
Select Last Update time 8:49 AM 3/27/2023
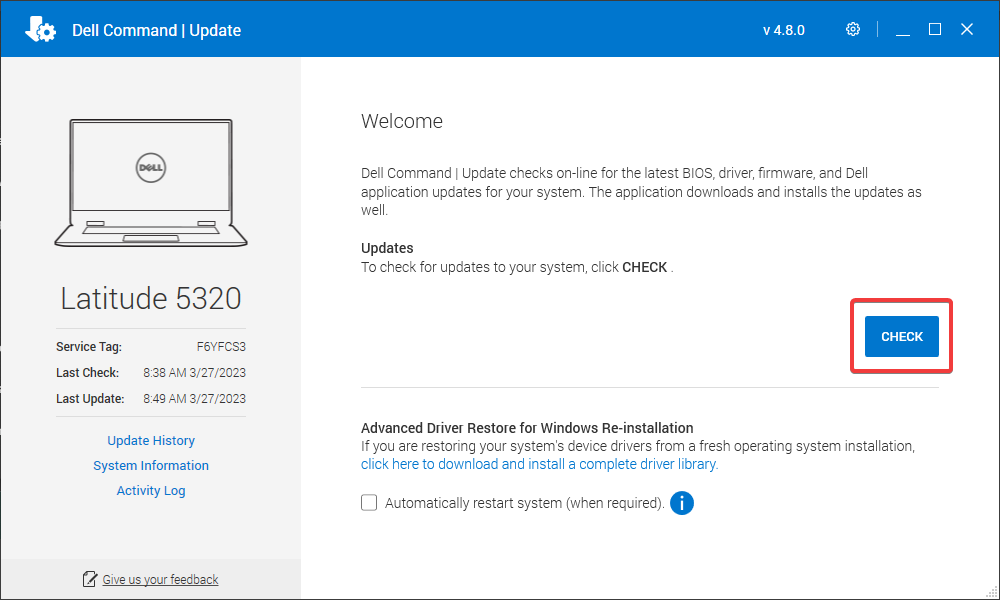(195, 399)
